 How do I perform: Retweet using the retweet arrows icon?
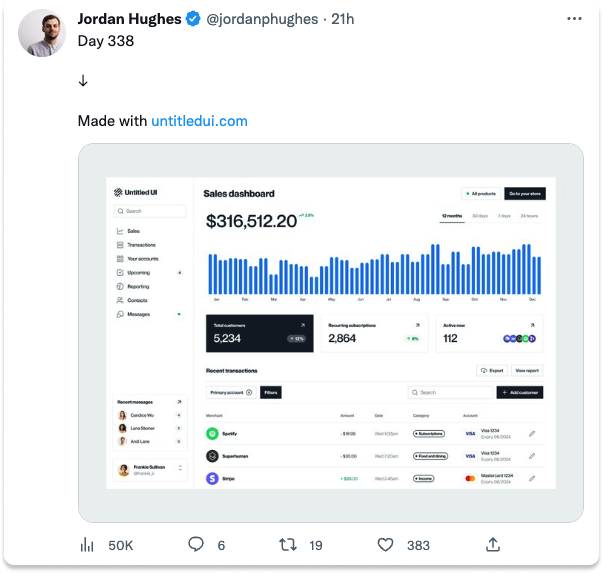click(288, 545)
